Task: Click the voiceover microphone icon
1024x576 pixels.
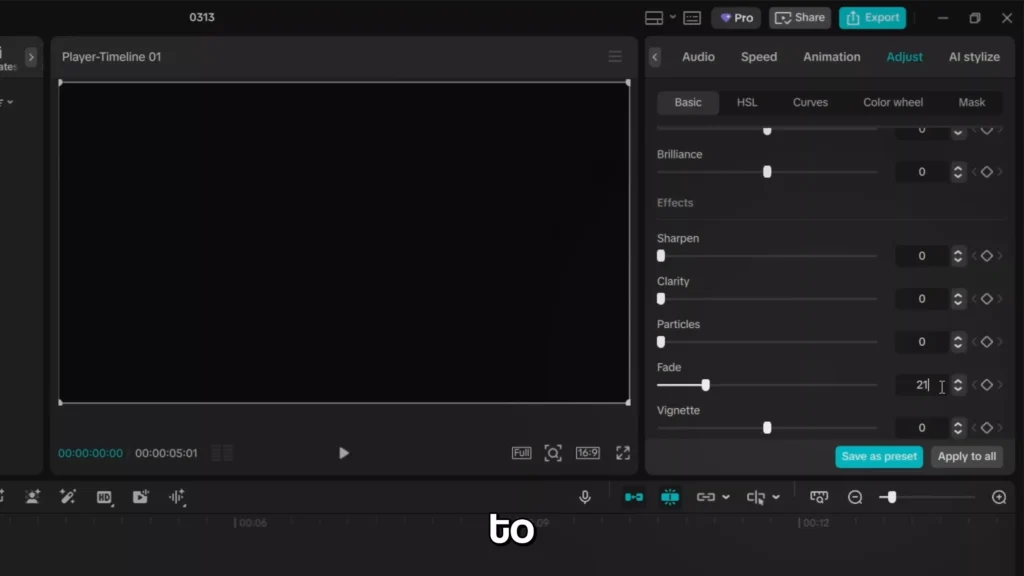Action: [x=585, y=497]
